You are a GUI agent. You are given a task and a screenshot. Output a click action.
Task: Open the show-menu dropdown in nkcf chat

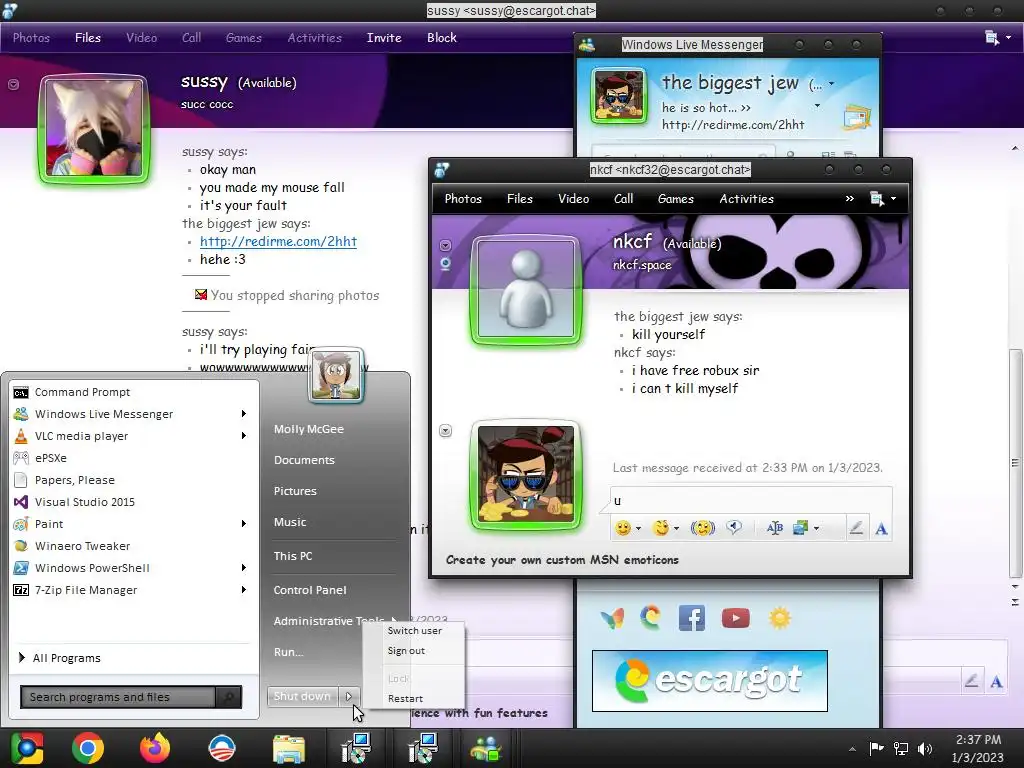click(x=883, y=199)
